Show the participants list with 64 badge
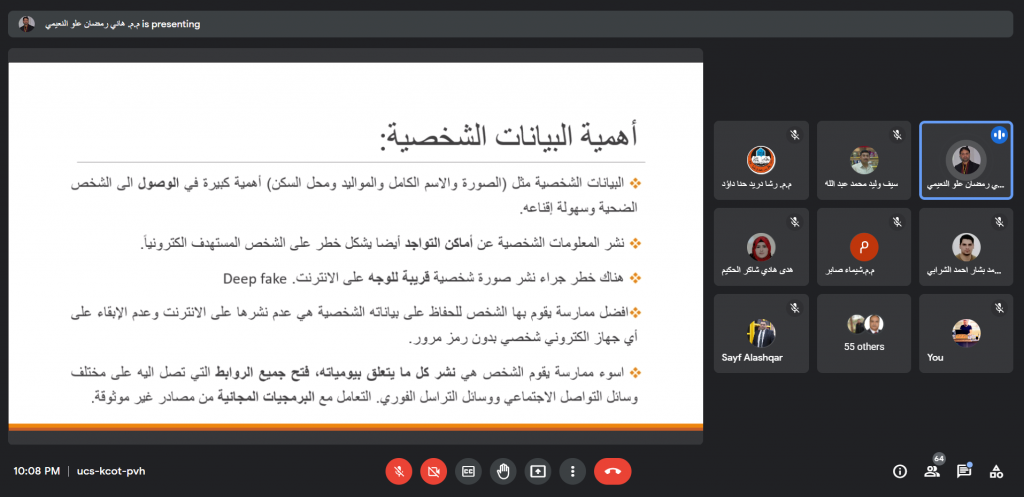The height and width of the screenshot is (497, 1024). (932, 471)
